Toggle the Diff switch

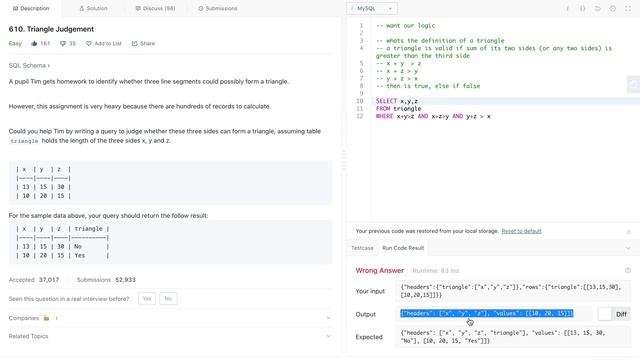pyautogui.click(x=605, y=314)
